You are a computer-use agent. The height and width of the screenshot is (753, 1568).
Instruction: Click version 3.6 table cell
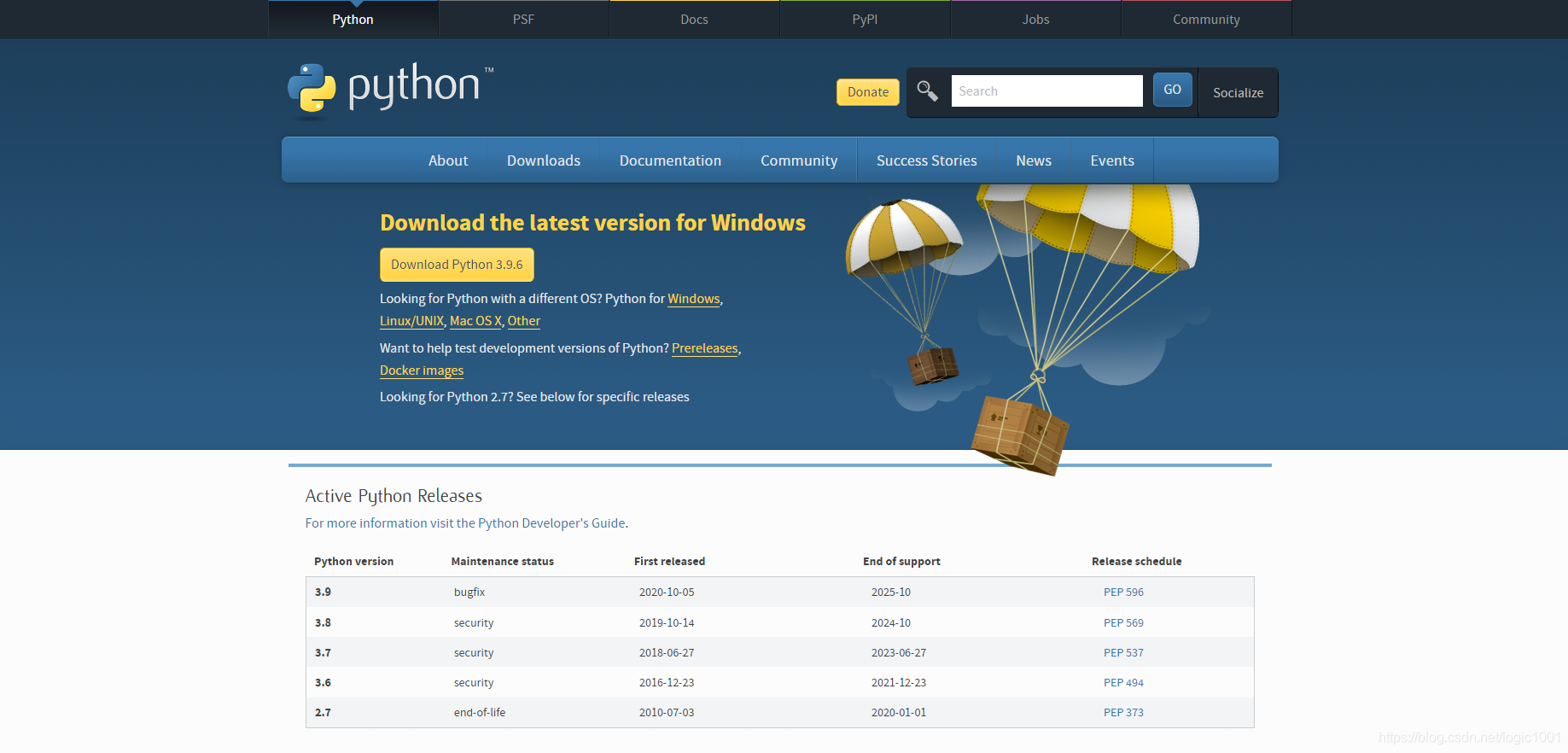(323, 682)
